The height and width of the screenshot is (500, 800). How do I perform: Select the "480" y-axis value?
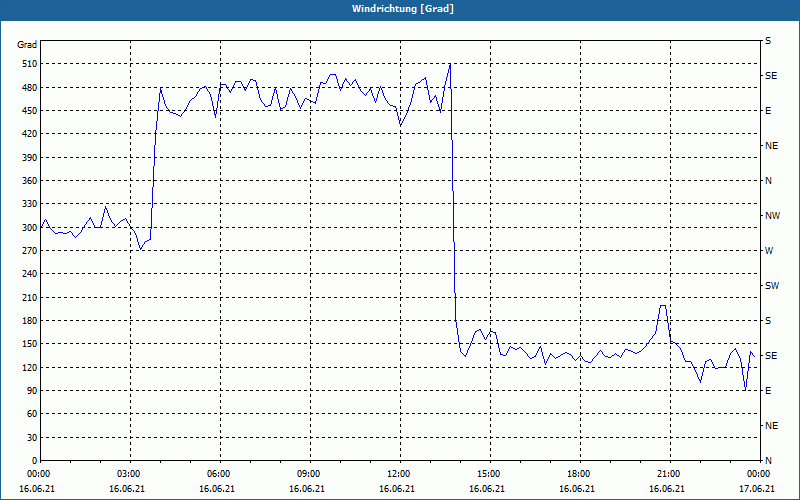point(30,88)
